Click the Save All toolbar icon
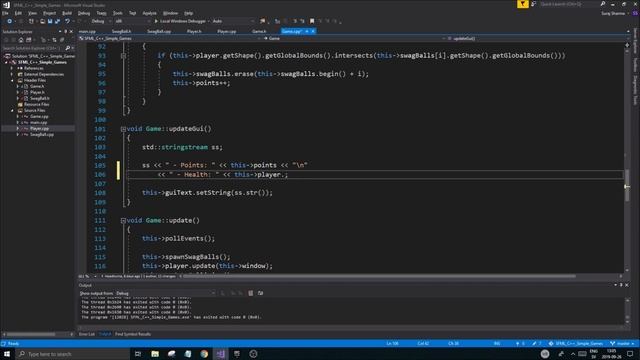This screenshot has width=640, height=360. (57, 21)
